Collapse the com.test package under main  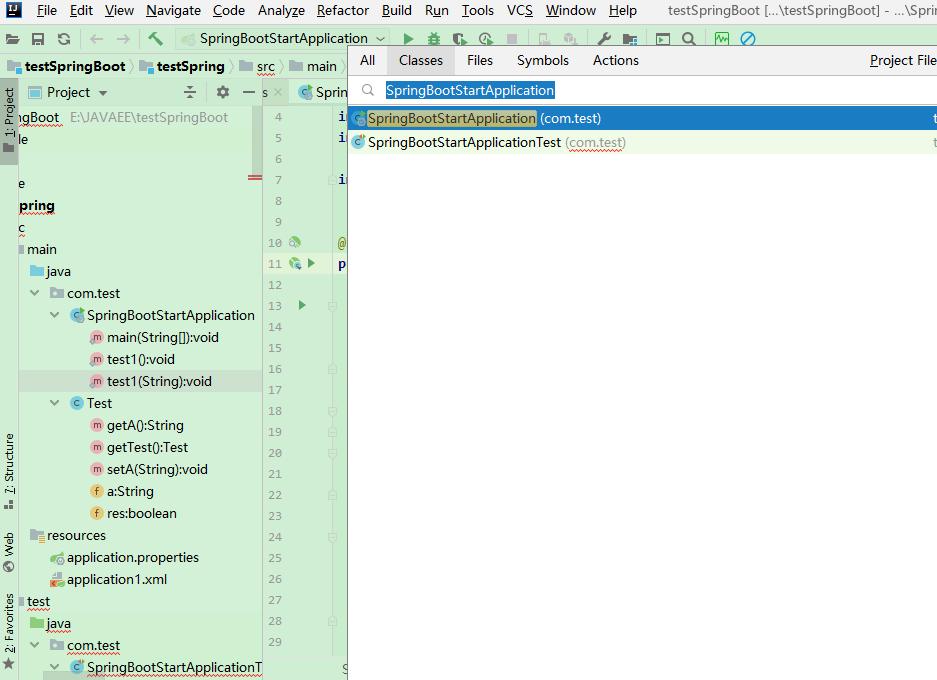point(35,293)
